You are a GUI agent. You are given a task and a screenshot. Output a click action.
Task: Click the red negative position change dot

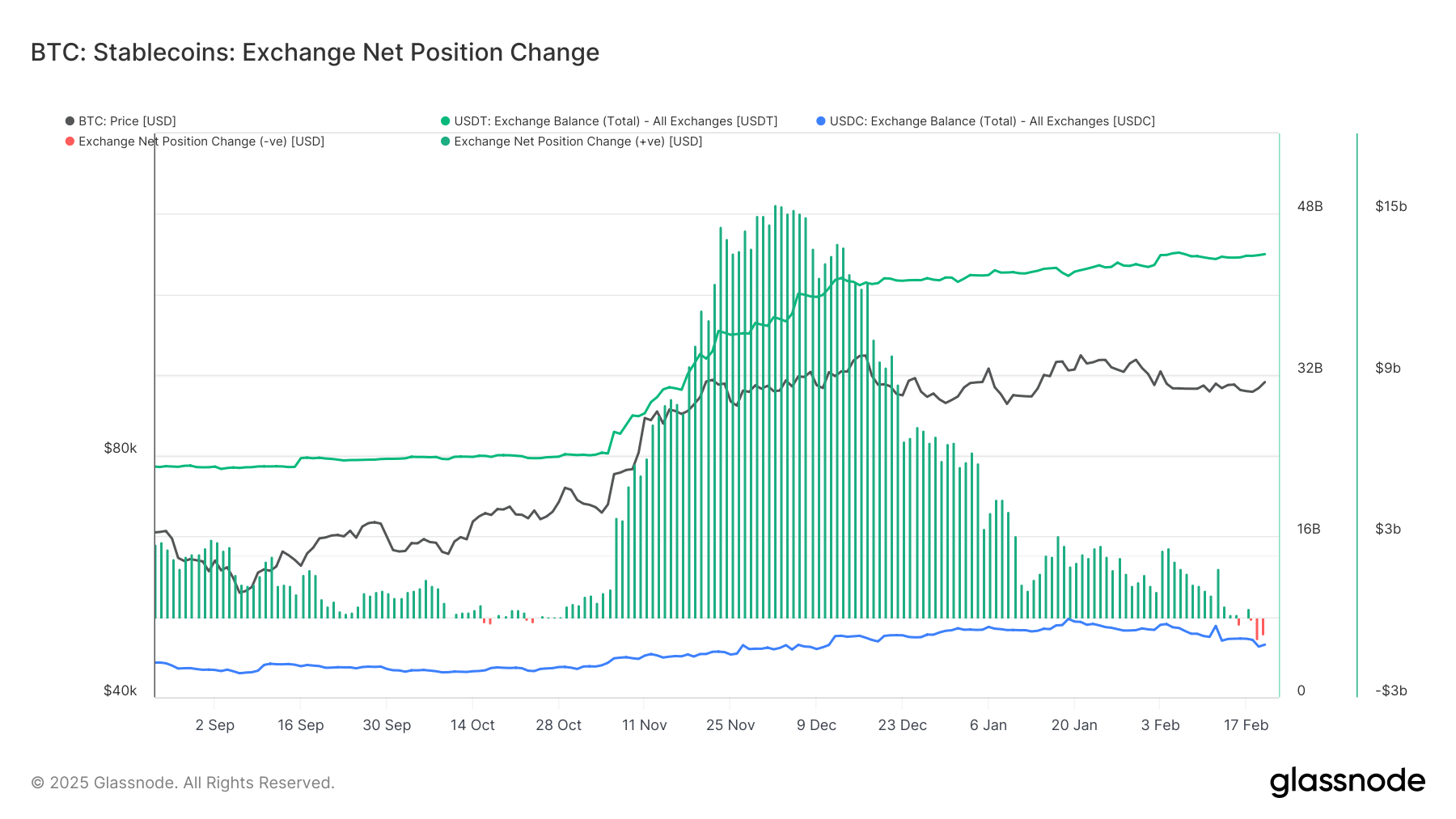(x=70, y=141)
